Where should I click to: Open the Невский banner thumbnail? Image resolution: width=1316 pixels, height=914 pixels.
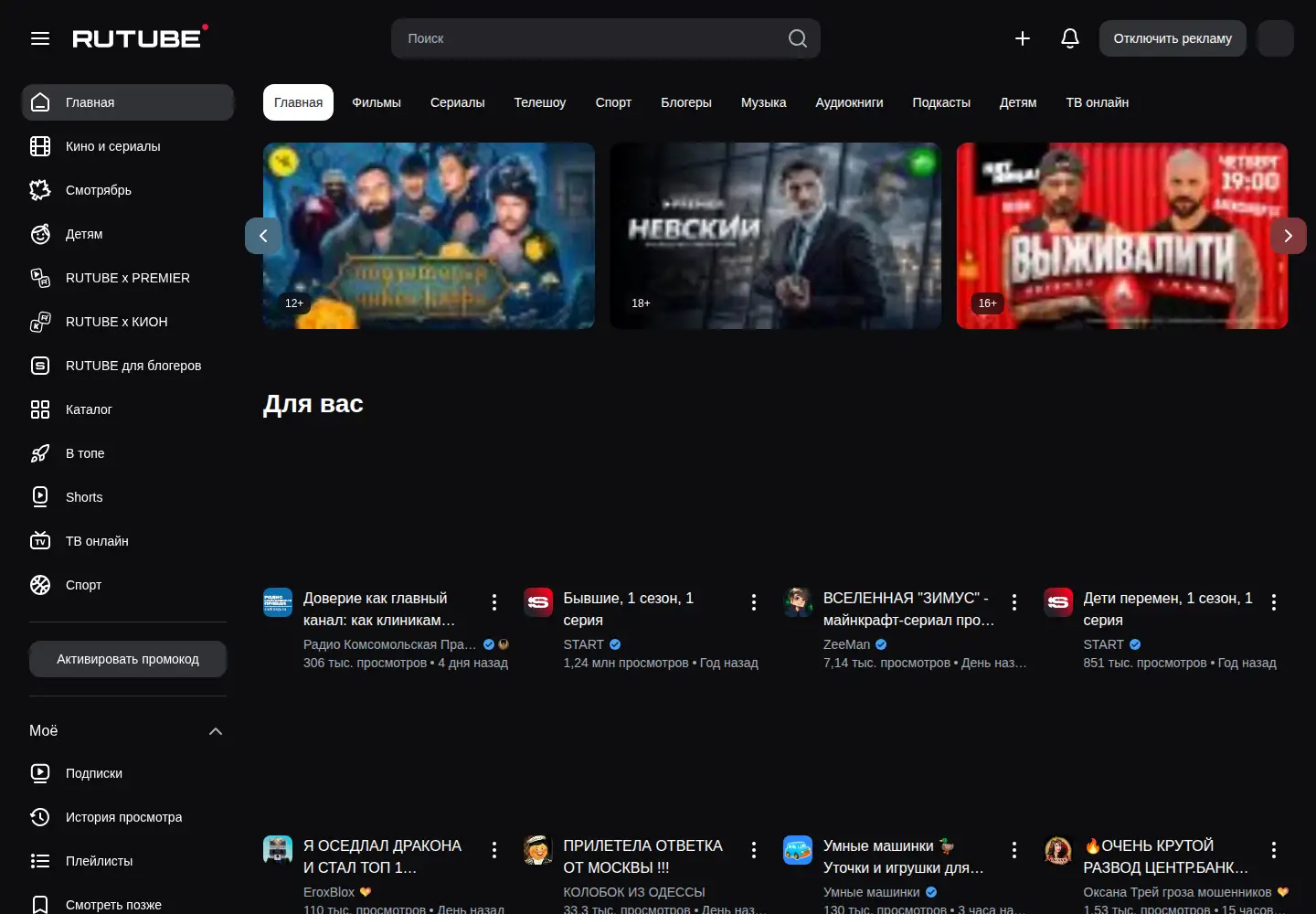[775, 236]
